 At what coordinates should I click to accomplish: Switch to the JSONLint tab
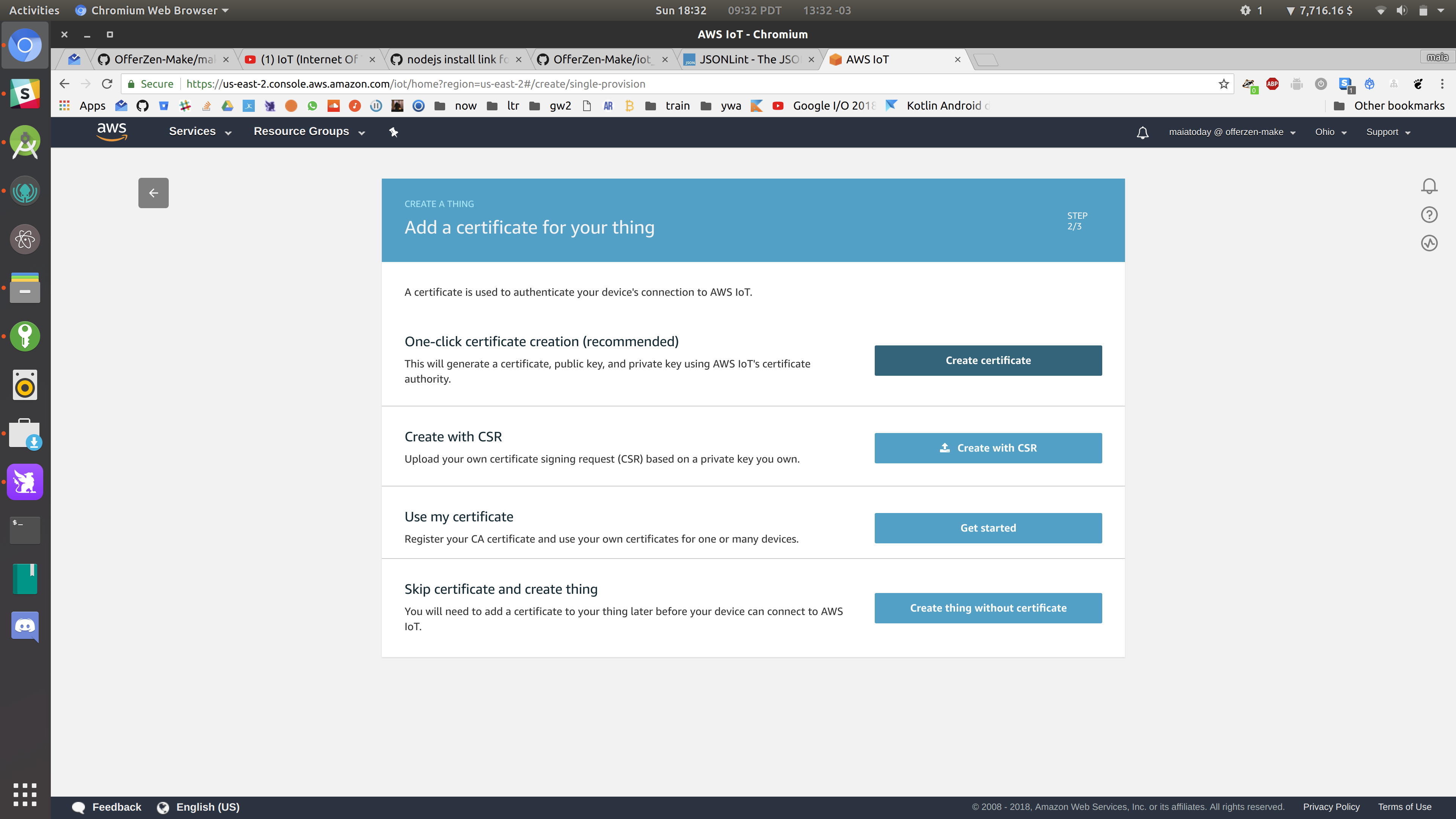[x=749, y=60]
